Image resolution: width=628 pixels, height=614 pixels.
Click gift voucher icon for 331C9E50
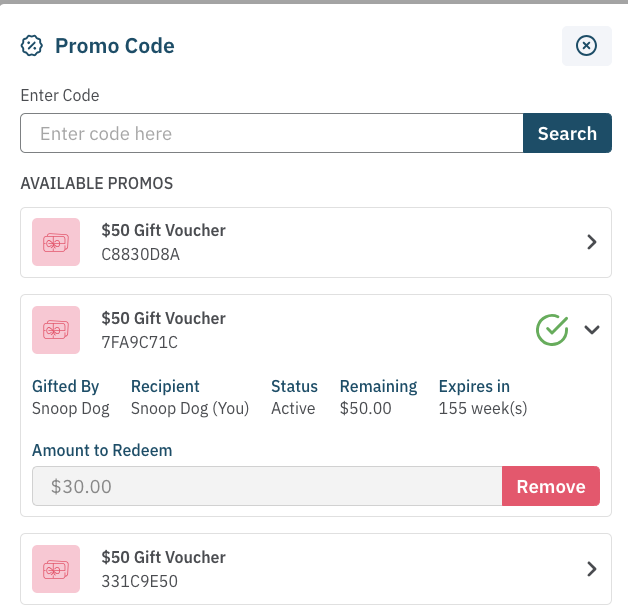coord(56,569)
